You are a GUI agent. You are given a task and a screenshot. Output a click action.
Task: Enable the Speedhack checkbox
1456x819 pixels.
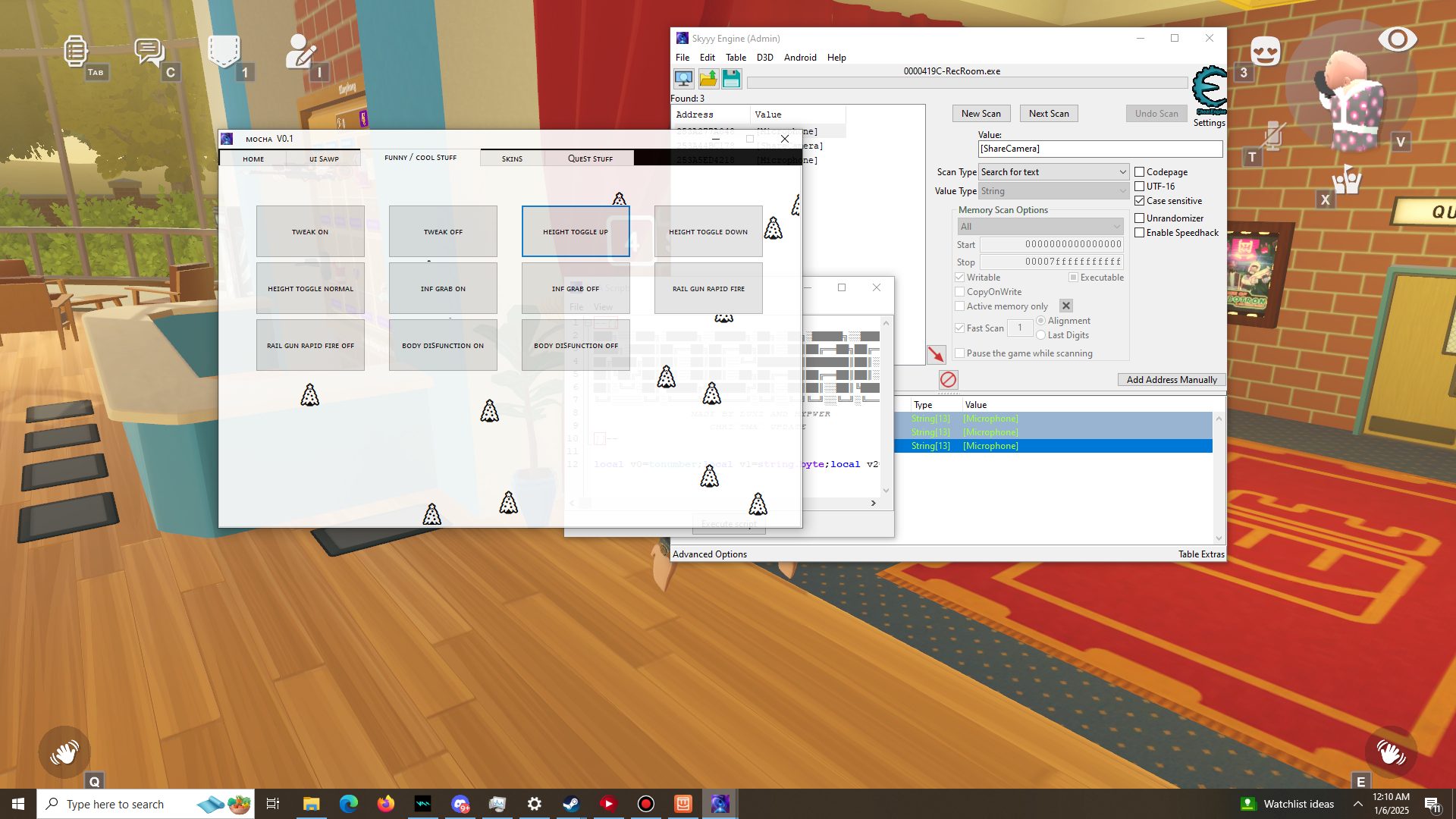click(x=1139, y=233)
